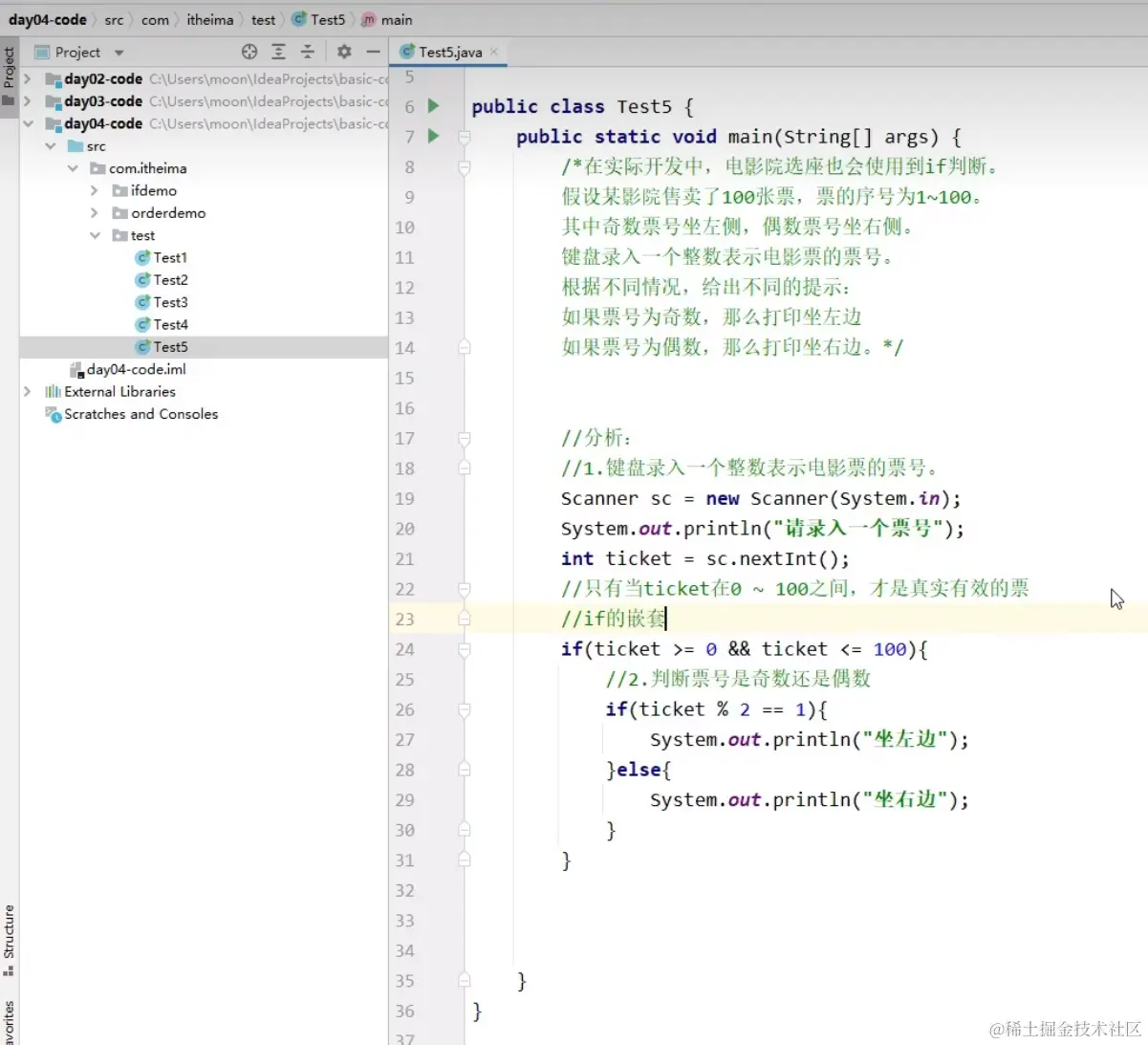Screen dimensions: 1148x1045
Task: Open the Project tool window side tab
Action: (x=9, y=76)
